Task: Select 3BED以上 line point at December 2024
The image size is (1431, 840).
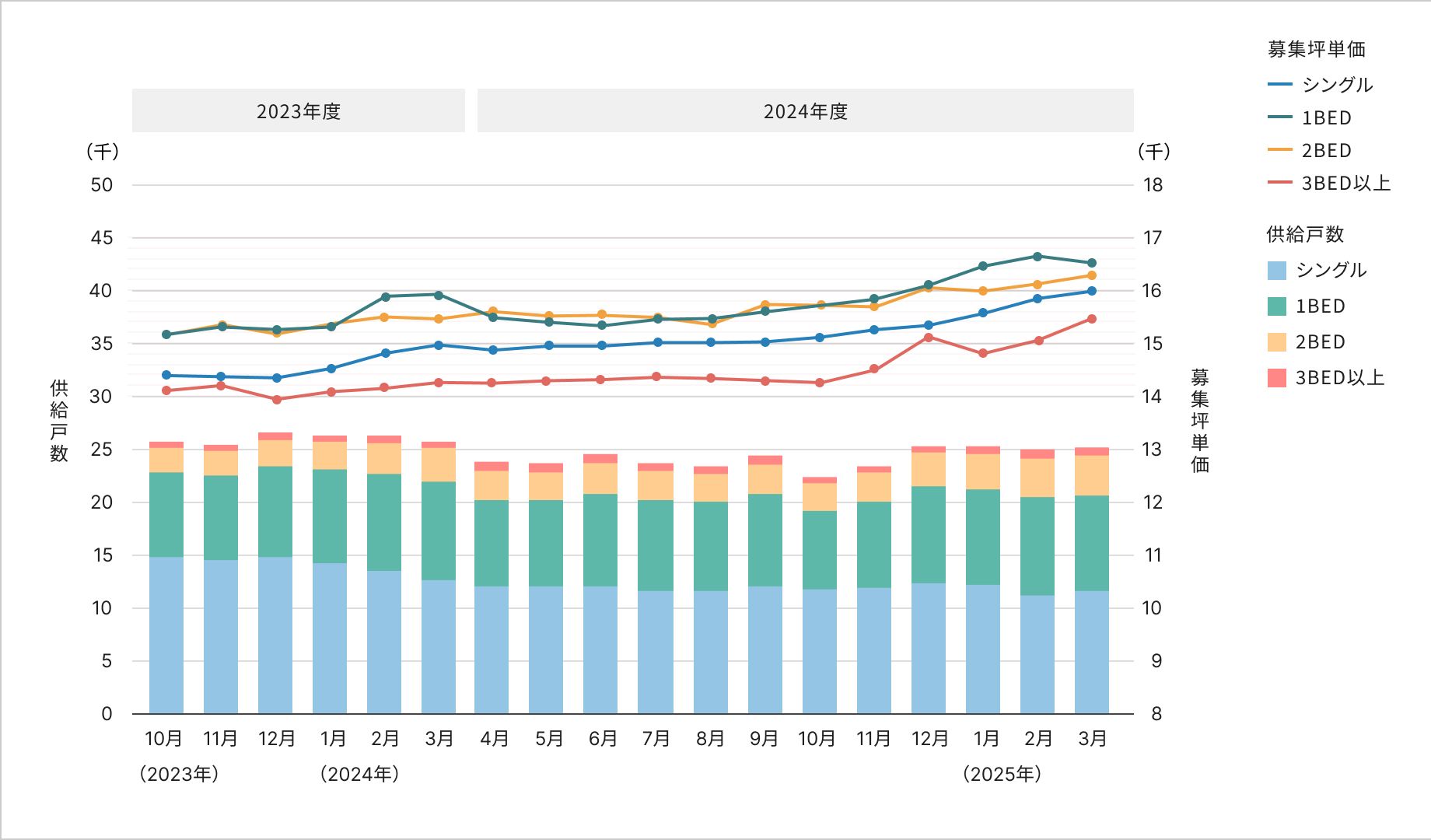Action: point(929,338)
